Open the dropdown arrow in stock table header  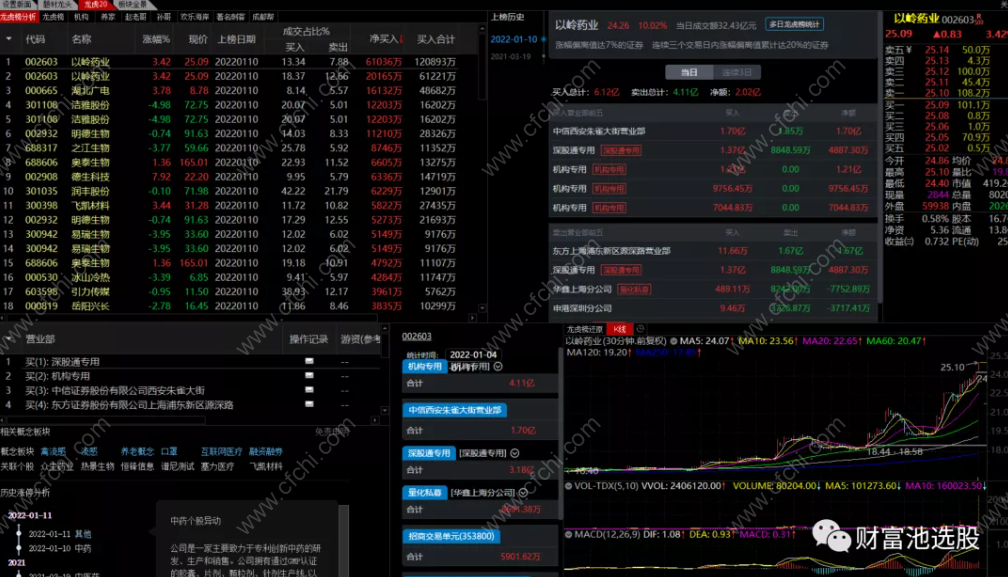coord(8,39)
